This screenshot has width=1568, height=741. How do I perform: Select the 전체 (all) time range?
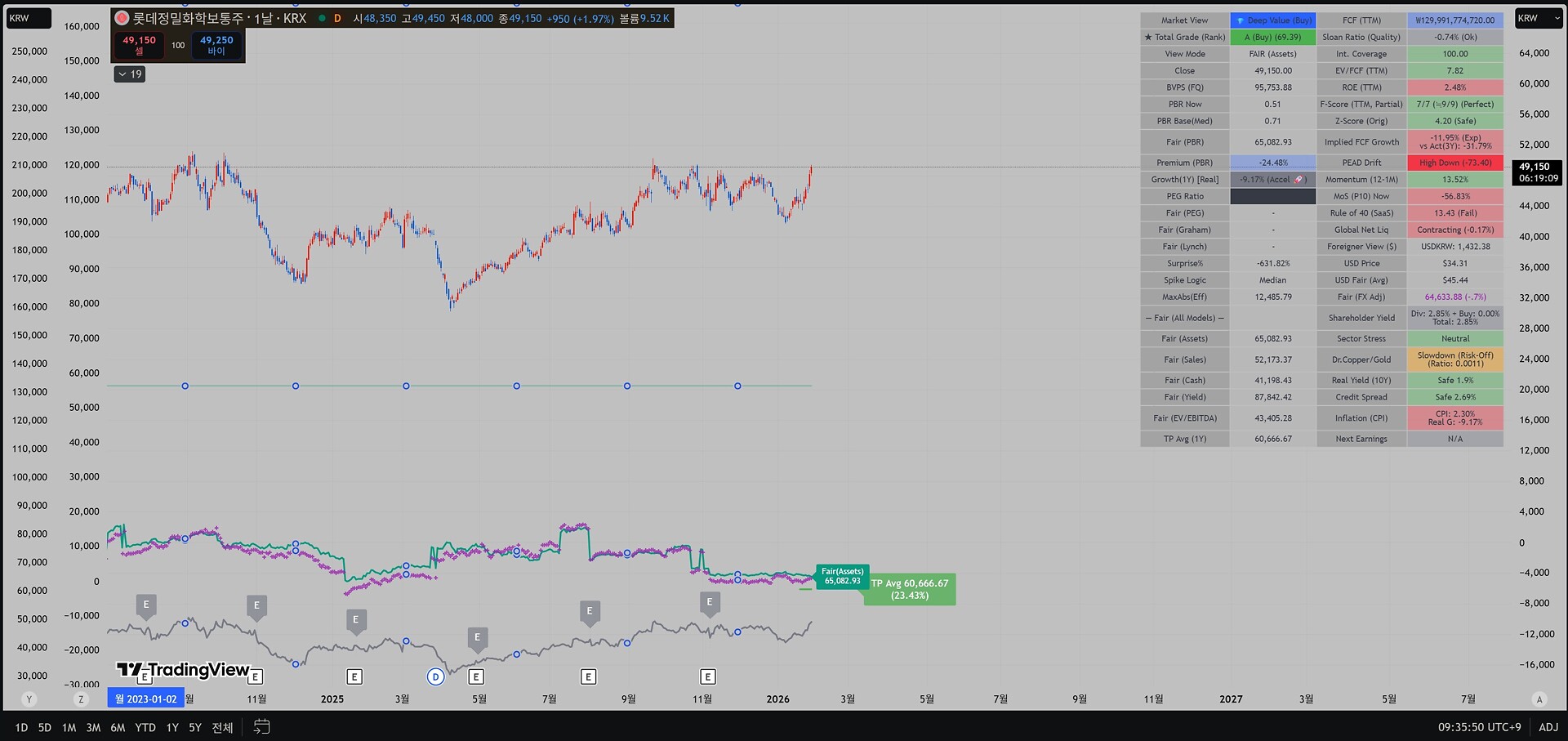point(222,727)
